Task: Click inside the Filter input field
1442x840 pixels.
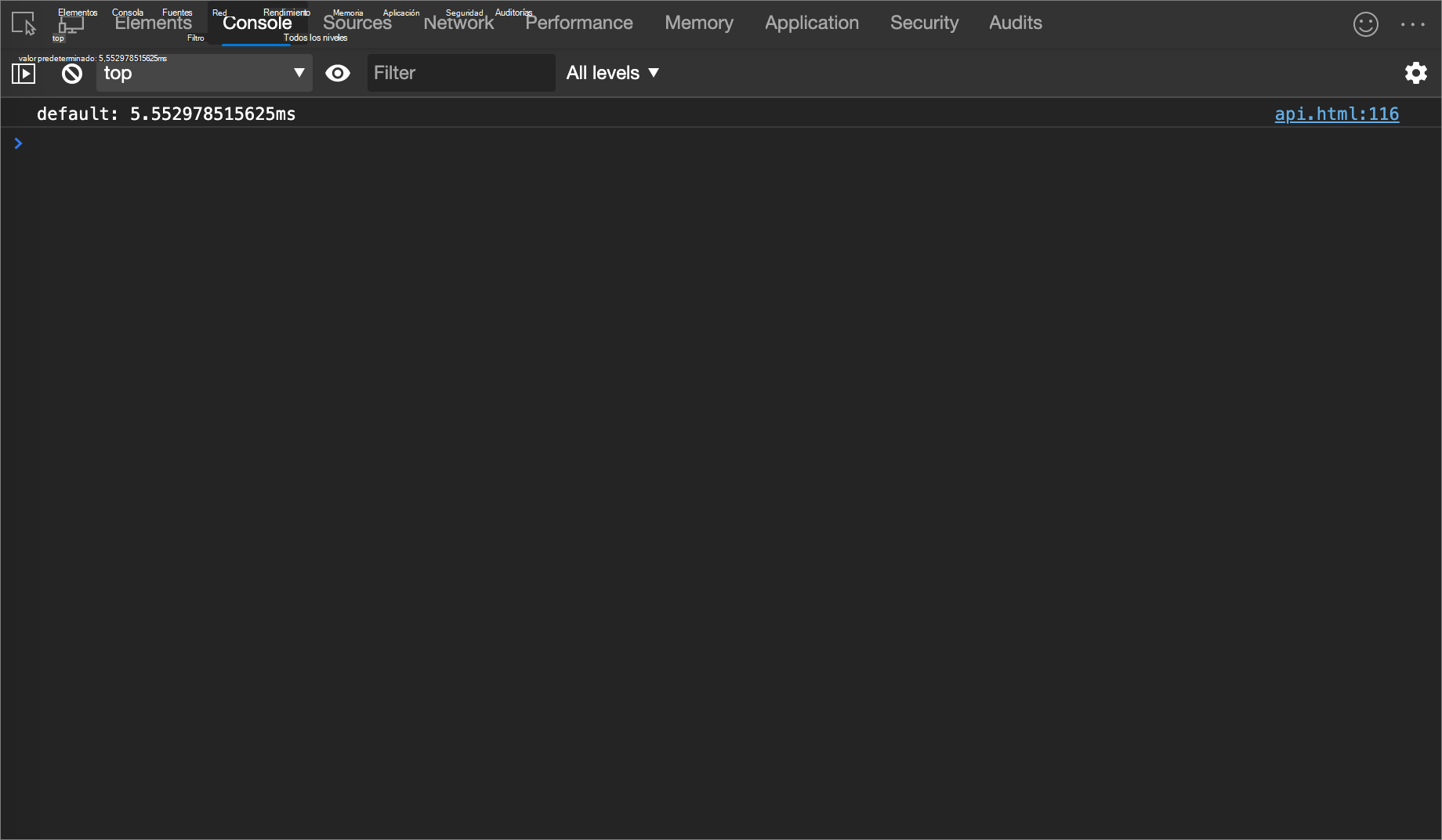Action: click(461, 73)
